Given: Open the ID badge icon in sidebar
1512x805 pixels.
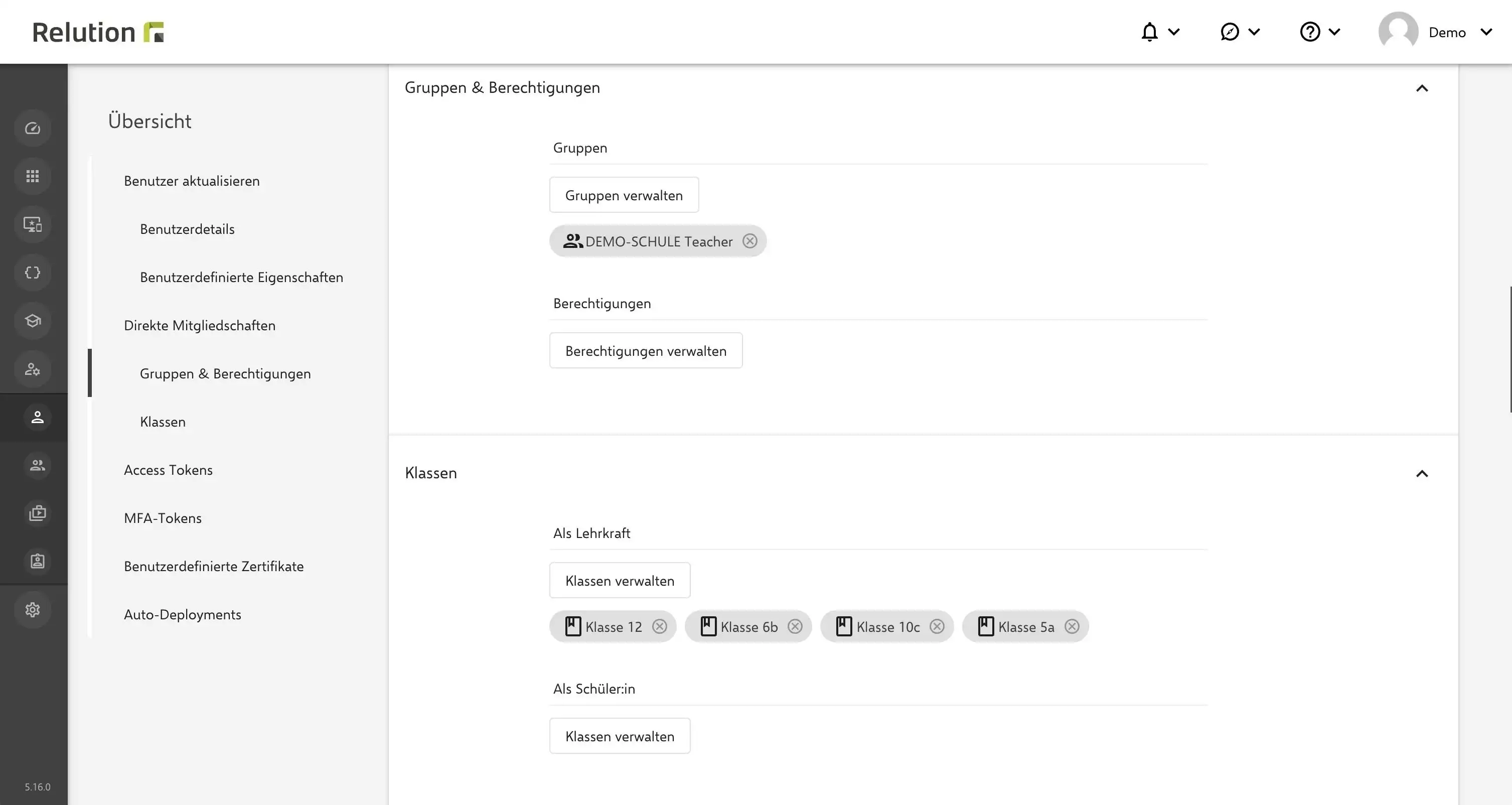Looking at the screenshot, I should click(38, 561).
